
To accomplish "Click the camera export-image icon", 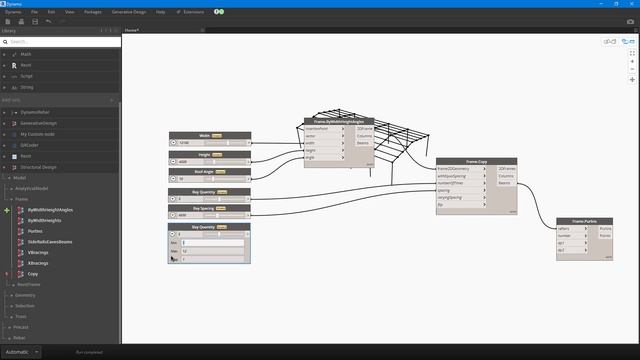I will click(630, 22).
